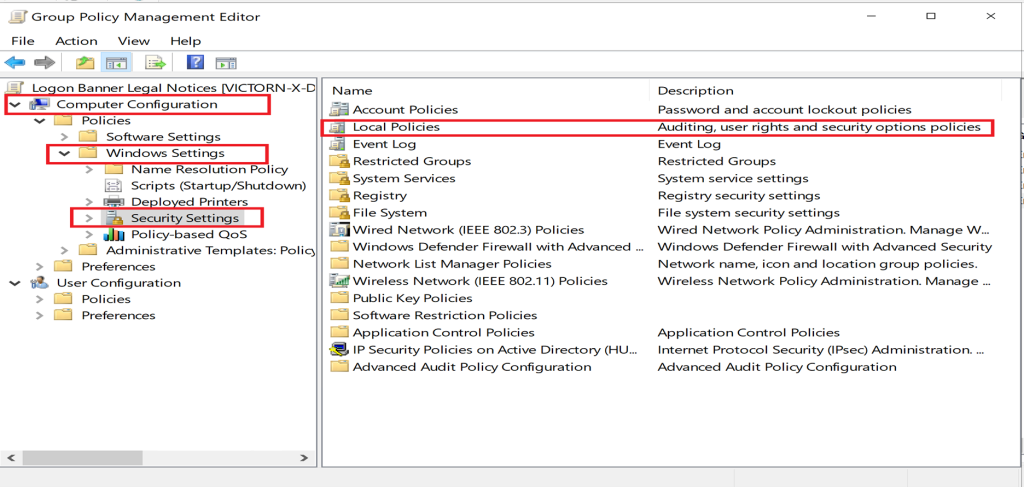
Task: Click the Export List toolbar icon
Action: (155, 63)
